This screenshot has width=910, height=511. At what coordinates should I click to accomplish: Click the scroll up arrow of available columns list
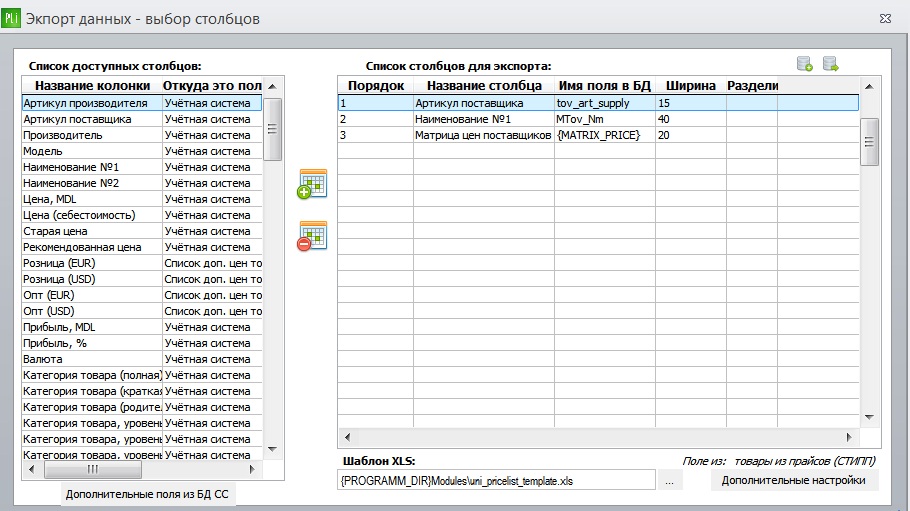272,86
